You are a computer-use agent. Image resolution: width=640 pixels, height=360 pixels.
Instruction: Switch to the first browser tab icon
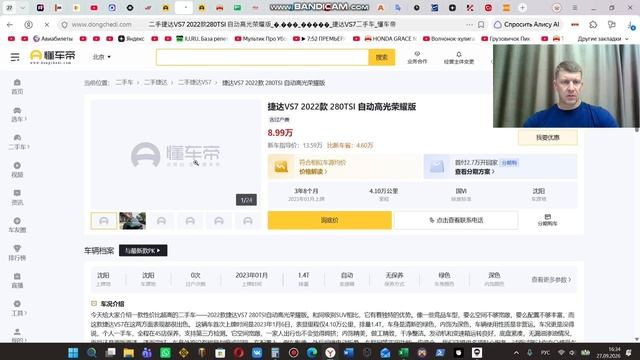coord(40,8)
